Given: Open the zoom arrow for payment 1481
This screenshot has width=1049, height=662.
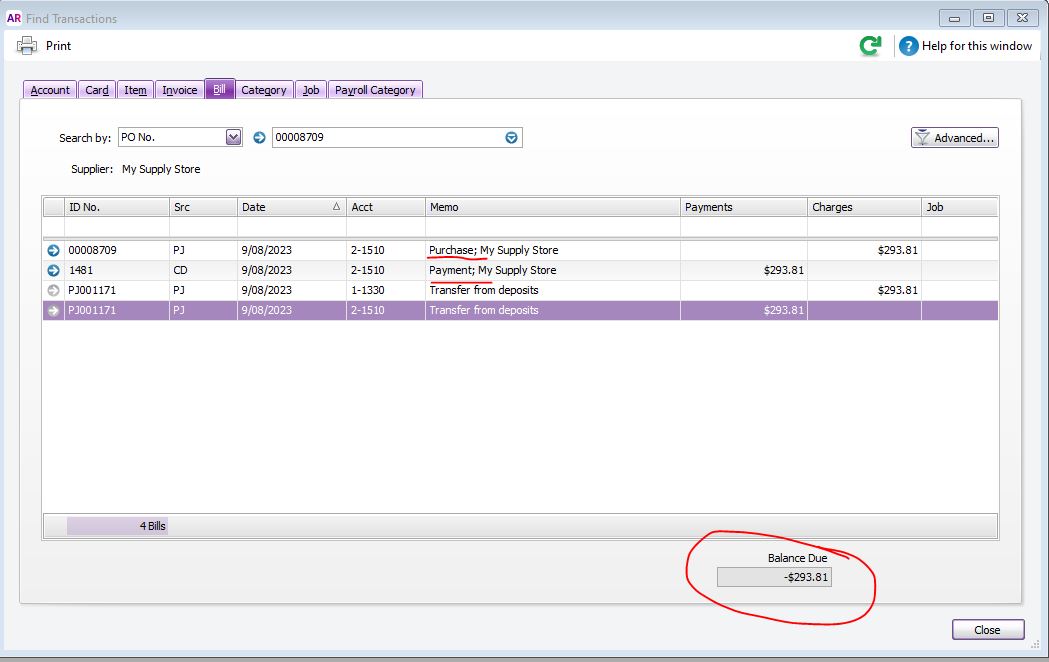Looking at the screenshot, I should coord(54,271).
